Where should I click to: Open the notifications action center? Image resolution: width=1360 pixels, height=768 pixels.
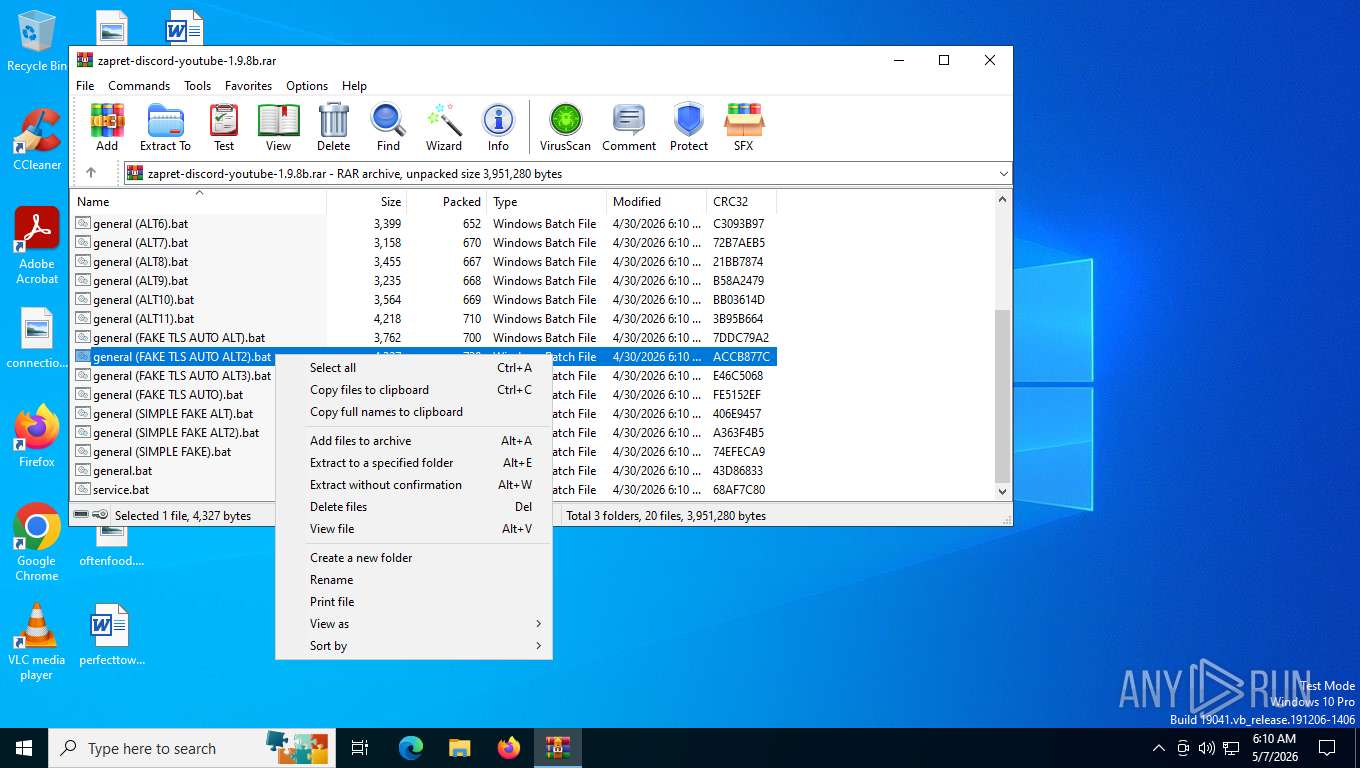click(1327, 748)
